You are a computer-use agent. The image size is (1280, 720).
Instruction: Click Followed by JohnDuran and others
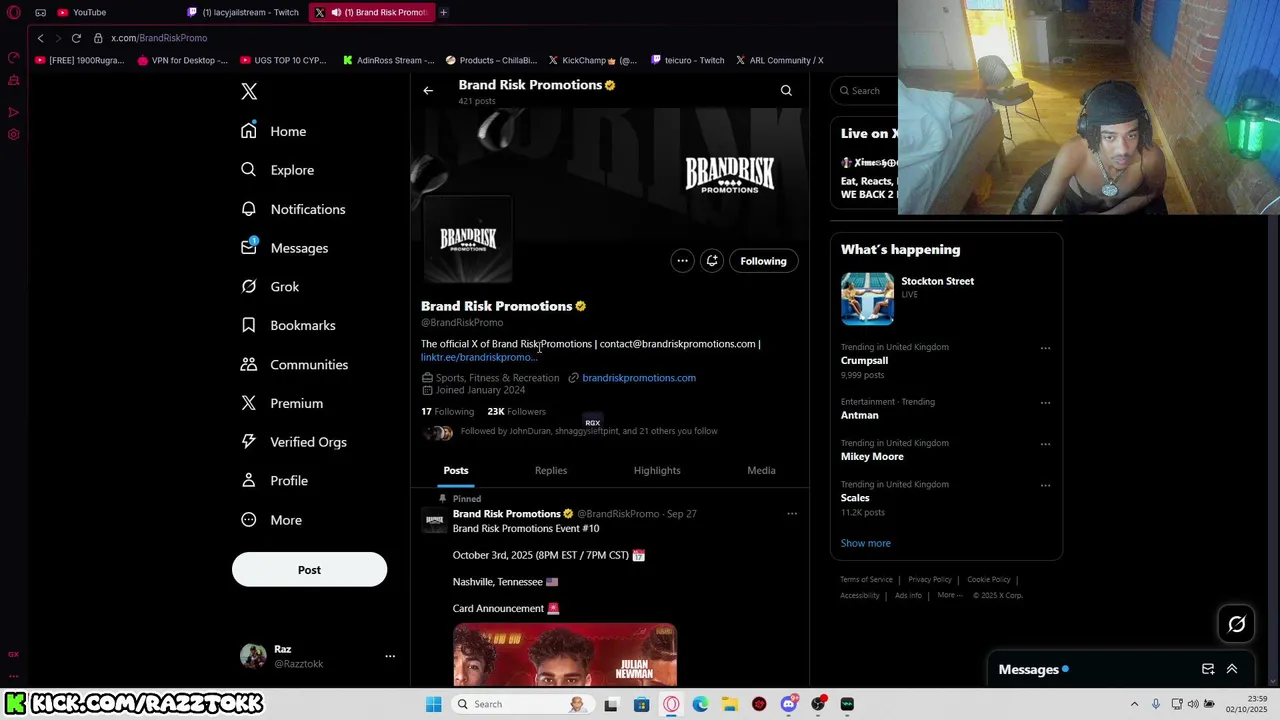(x=589, y=431)
